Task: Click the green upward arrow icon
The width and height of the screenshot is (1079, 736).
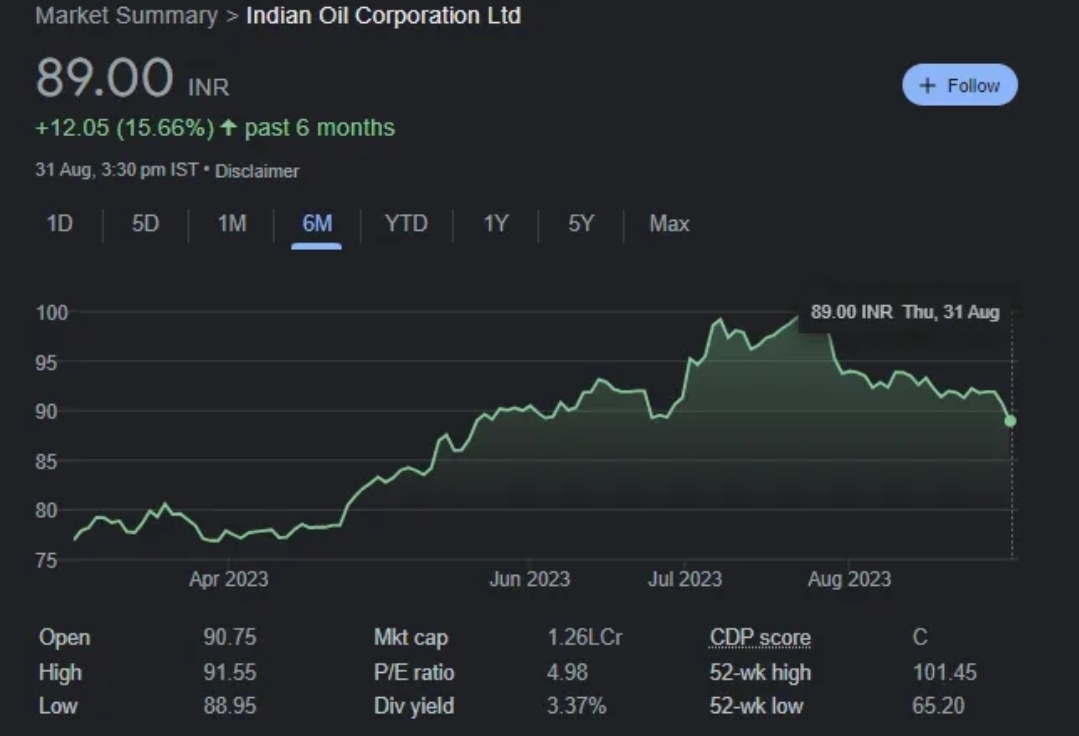Action: [x=229, y=128]
